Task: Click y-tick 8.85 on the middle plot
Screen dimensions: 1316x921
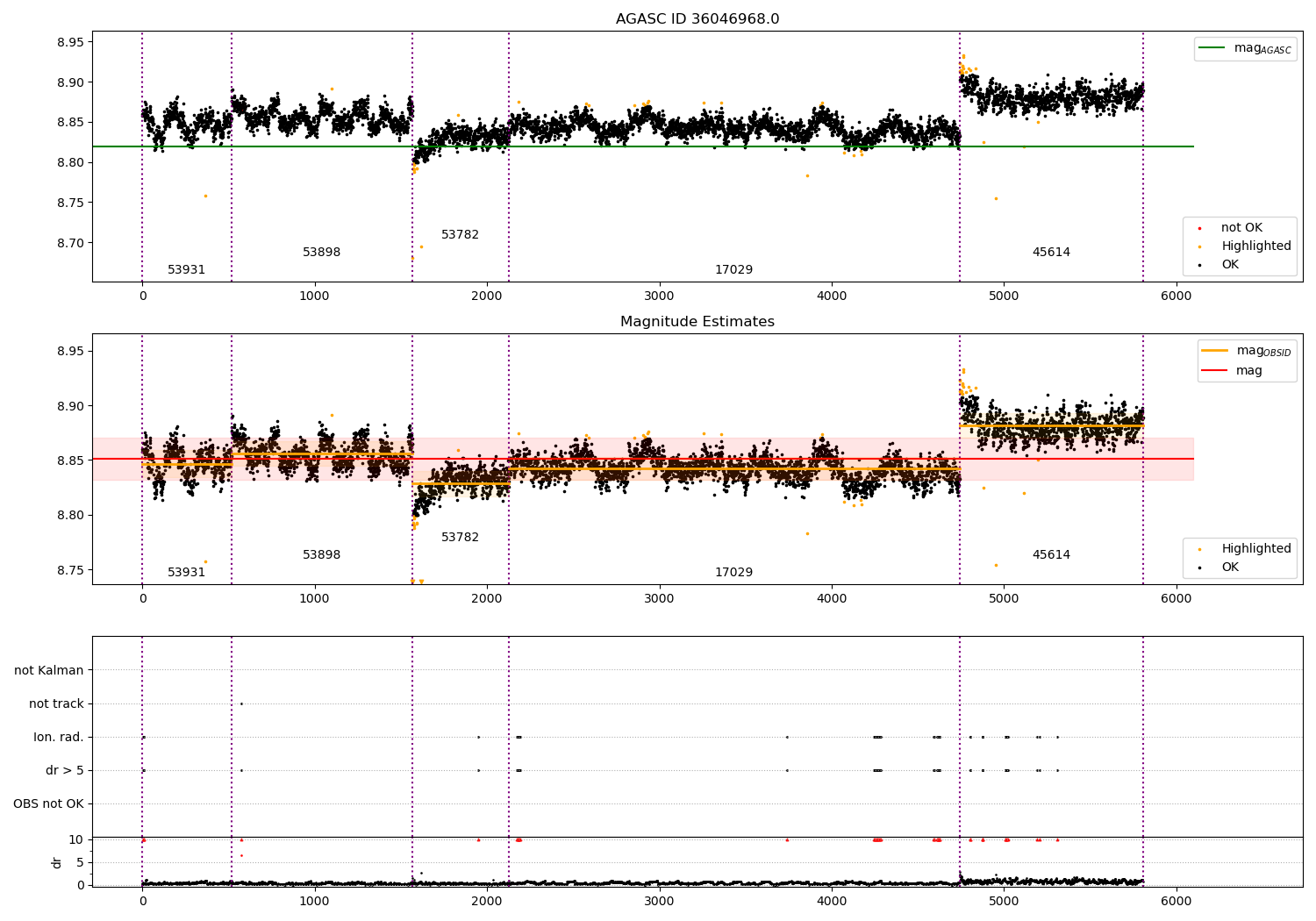Action: click(x=69, y=461)
